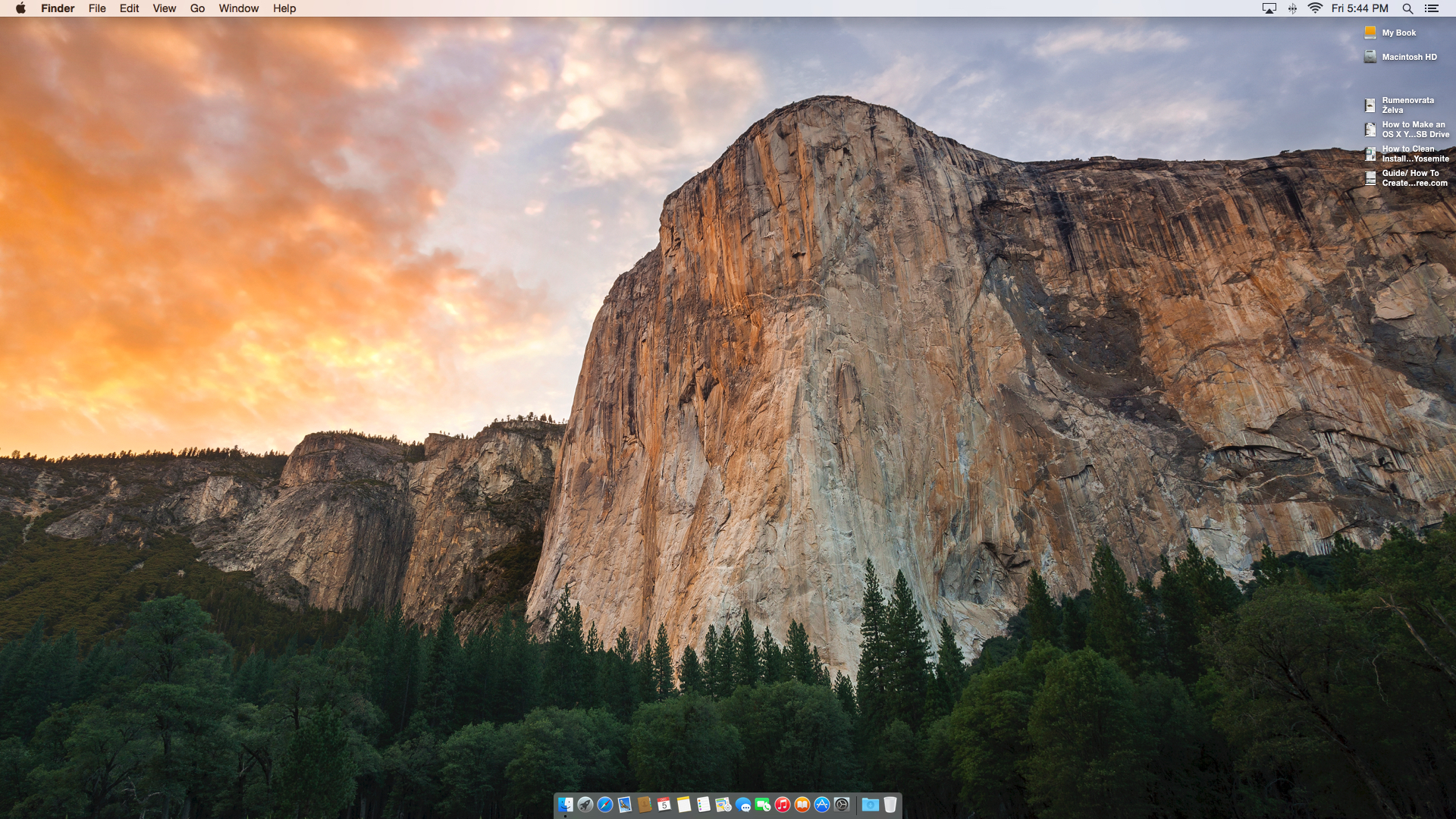Open the Downloads folder stack
The image size is (1456, 819).
[x=871, y=805]
